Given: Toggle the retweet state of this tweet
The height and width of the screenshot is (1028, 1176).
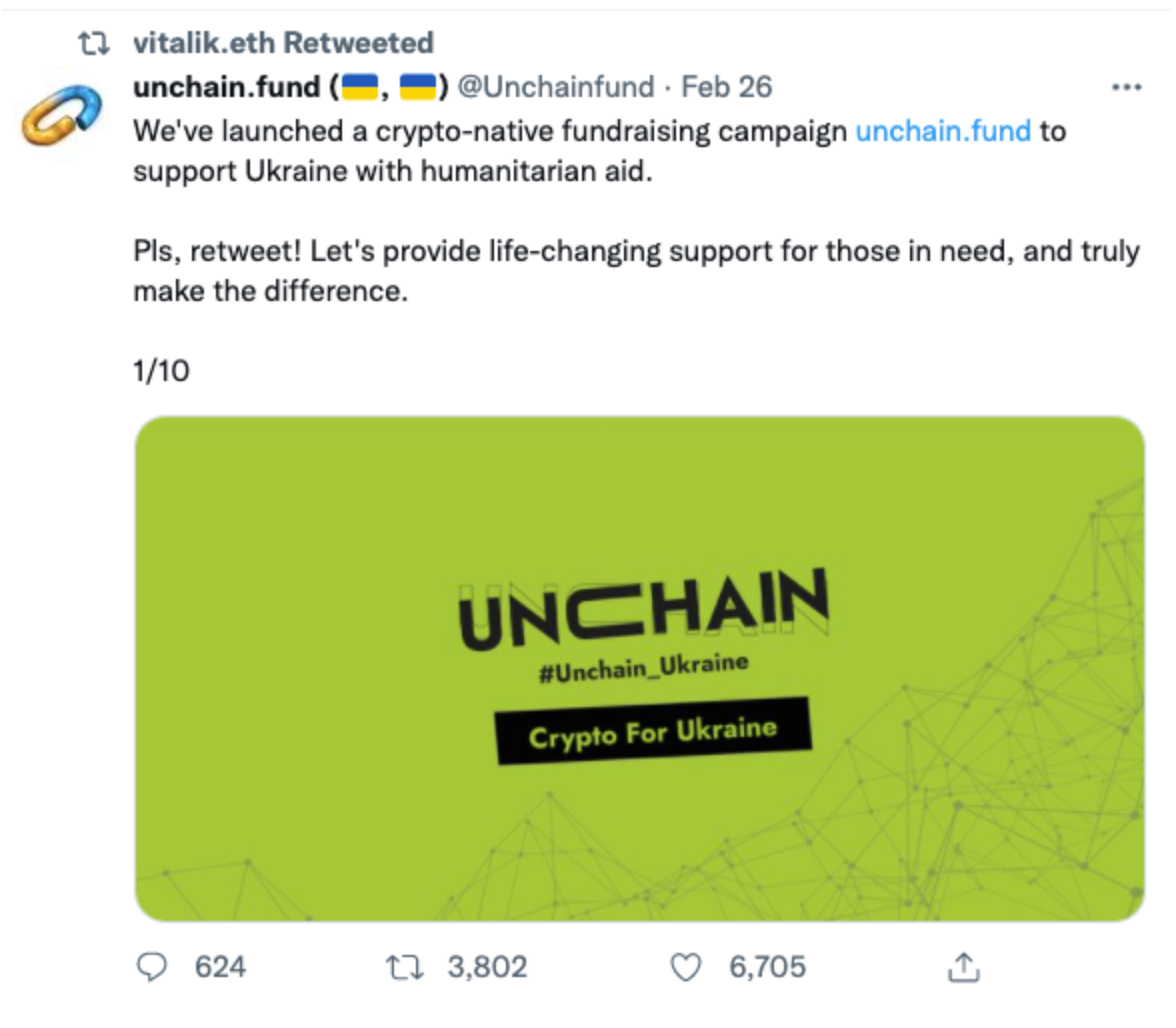Looking at the screenshot, I should [408, 967].
